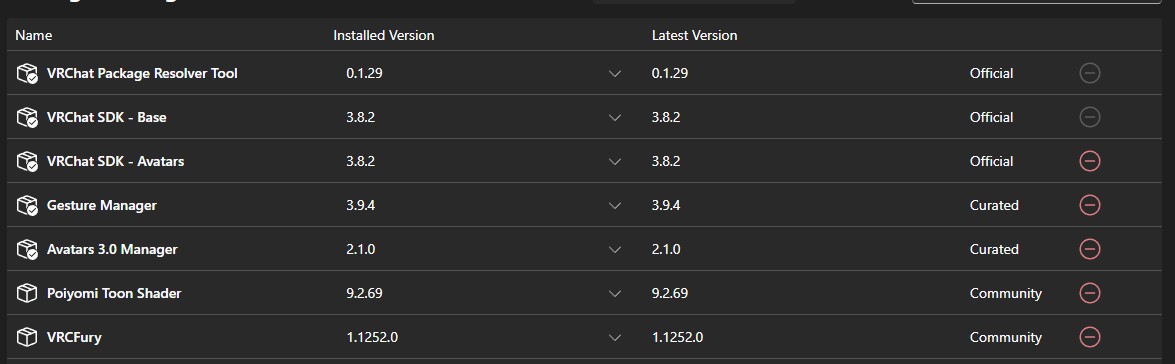Expand VRCFury installed version selector

coord(615,338)
